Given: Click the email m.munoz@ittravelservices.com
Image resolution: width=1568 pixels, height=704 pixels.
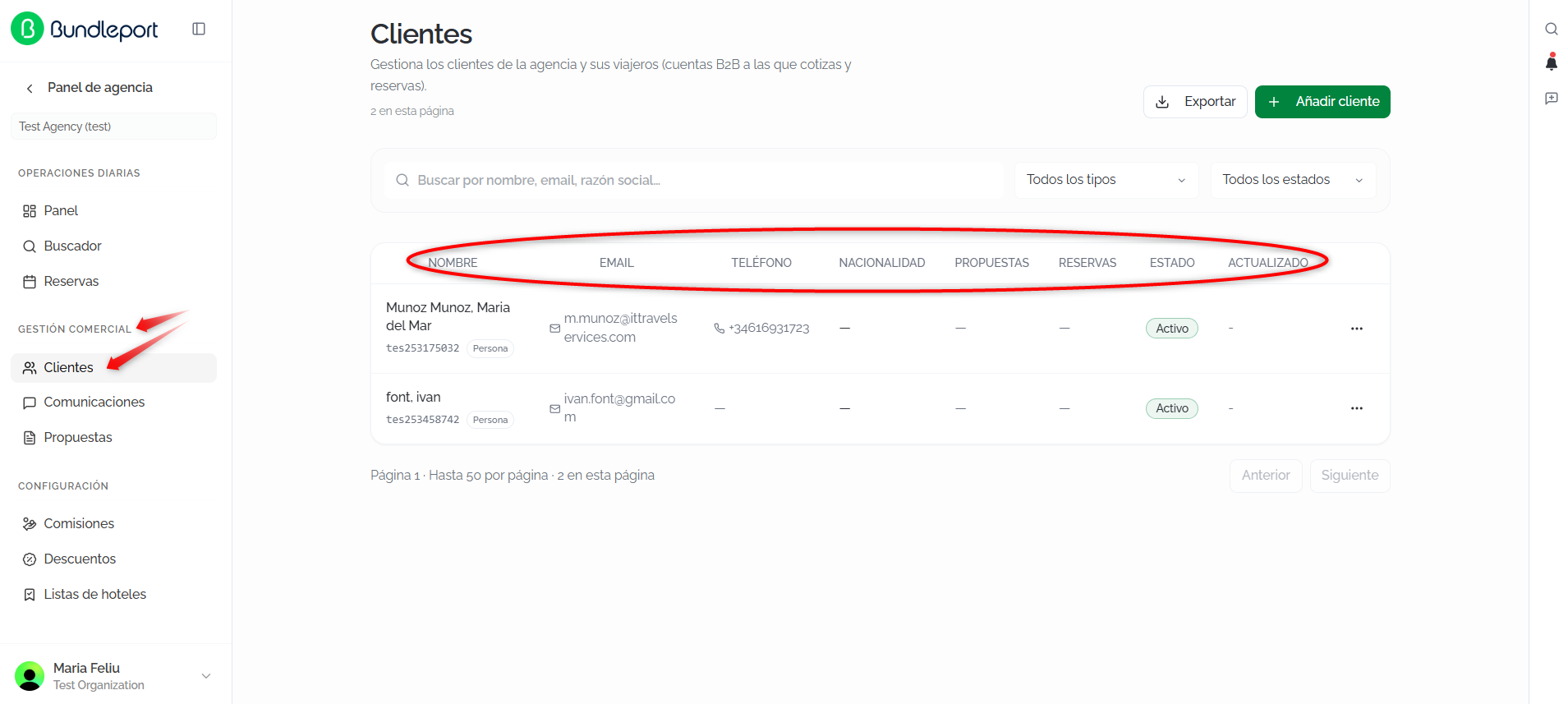Looking at the screenshot, I should (621, 328).
